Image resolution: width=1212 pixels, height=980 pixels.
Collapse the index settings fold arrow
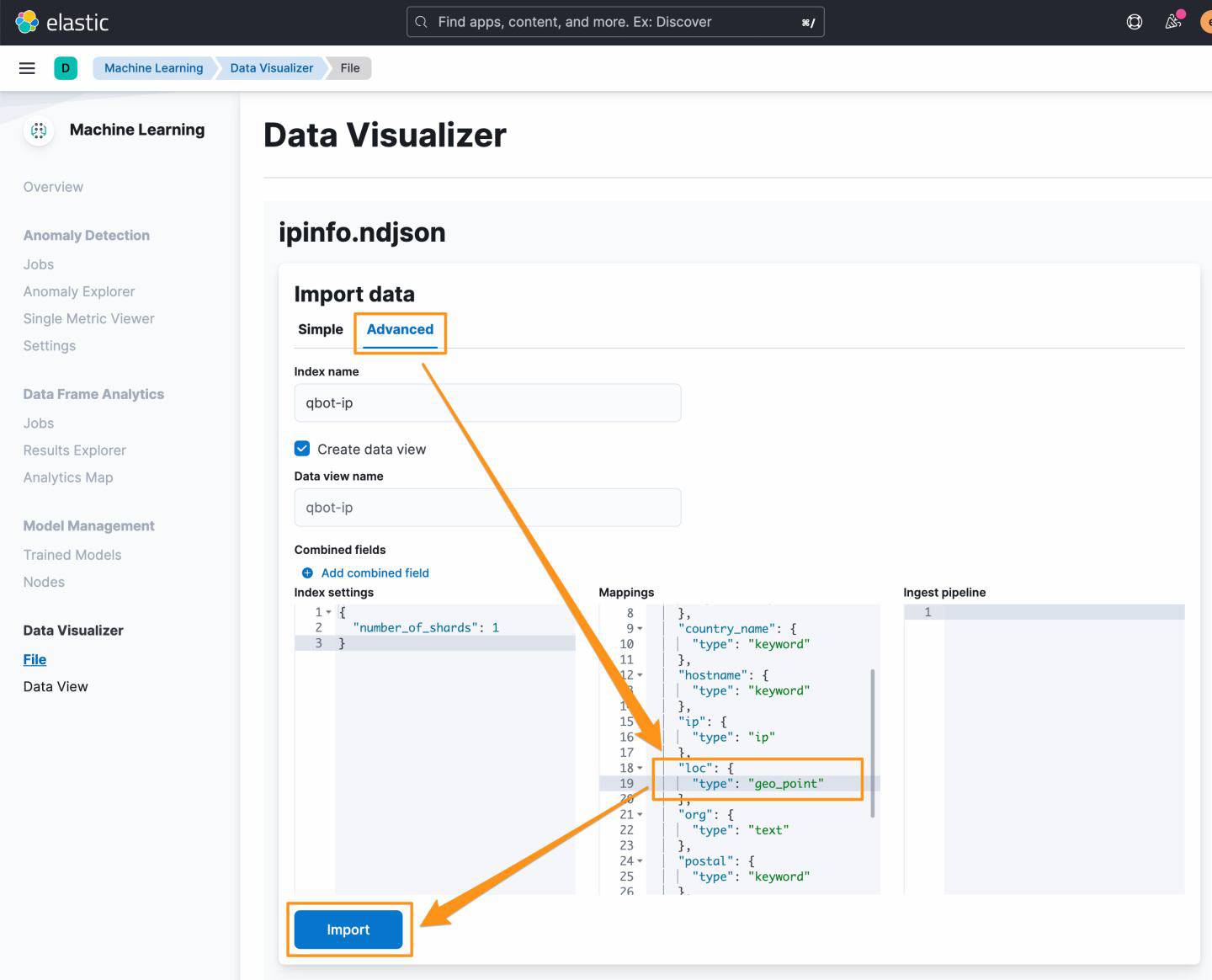[328, 612]
